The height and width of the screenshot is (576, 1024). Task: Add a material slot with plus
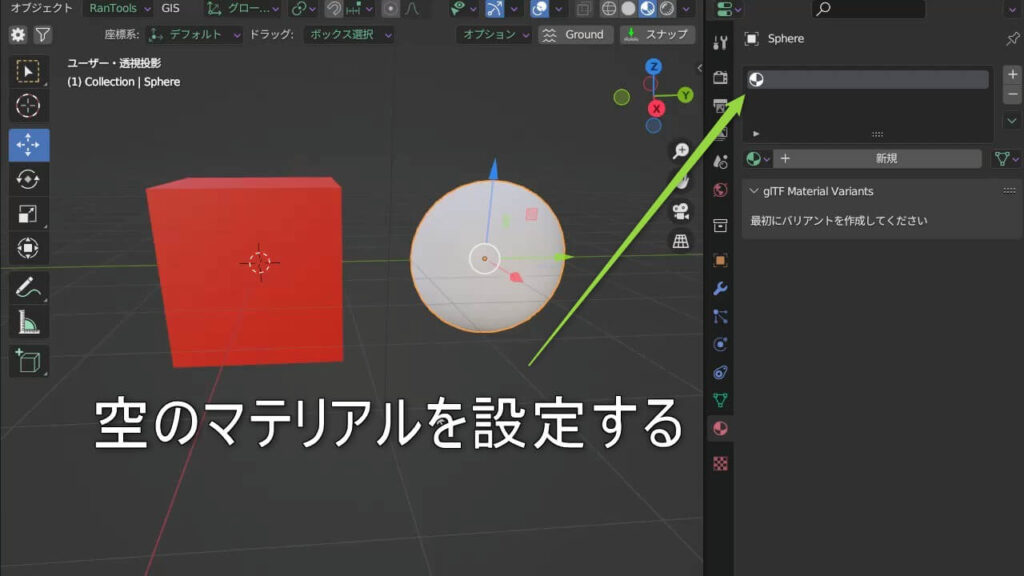tap(1012, 74)
